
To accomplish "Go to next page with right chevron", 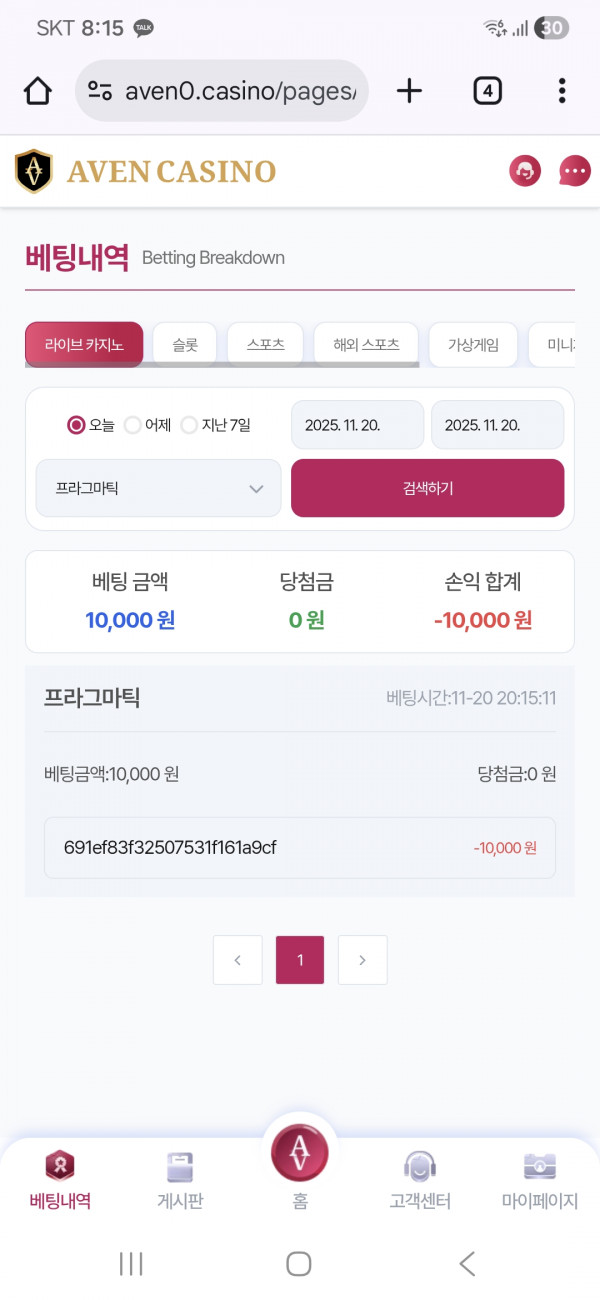I will 362,959.
